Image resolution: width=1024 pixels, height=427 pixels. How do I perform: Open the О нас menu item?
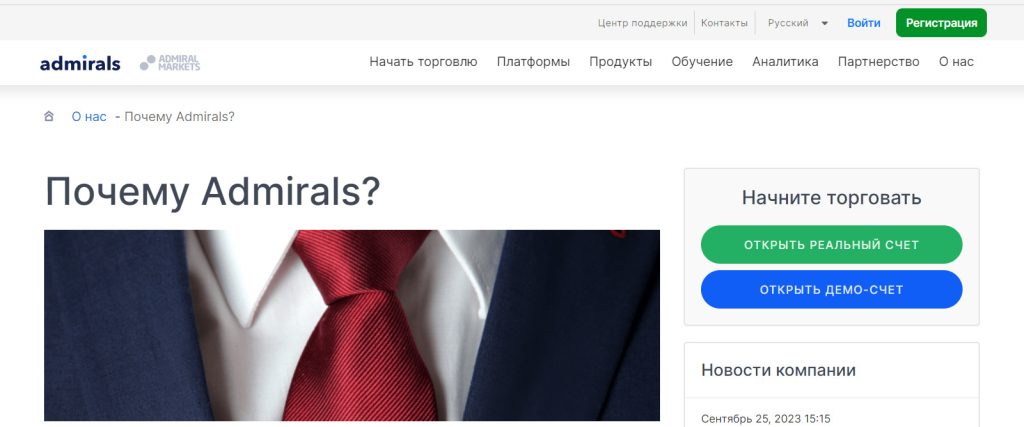pos(956,62)
